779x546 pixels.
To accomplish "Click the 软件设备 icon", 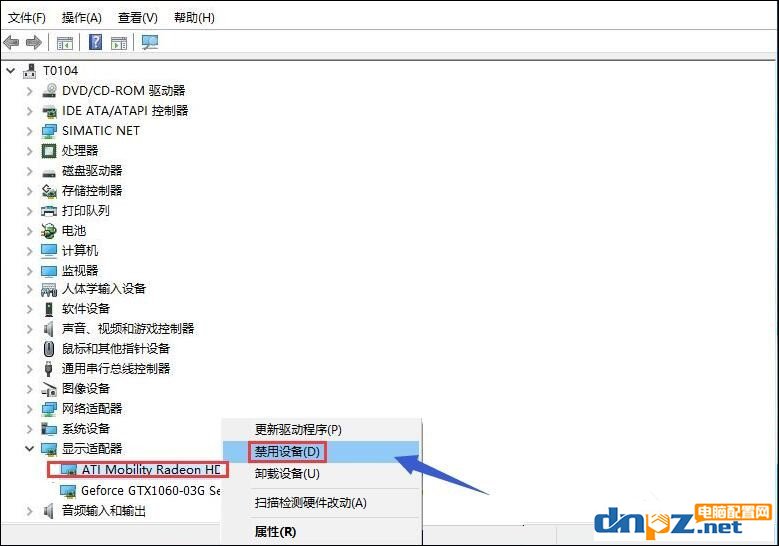I will [49, 309].
